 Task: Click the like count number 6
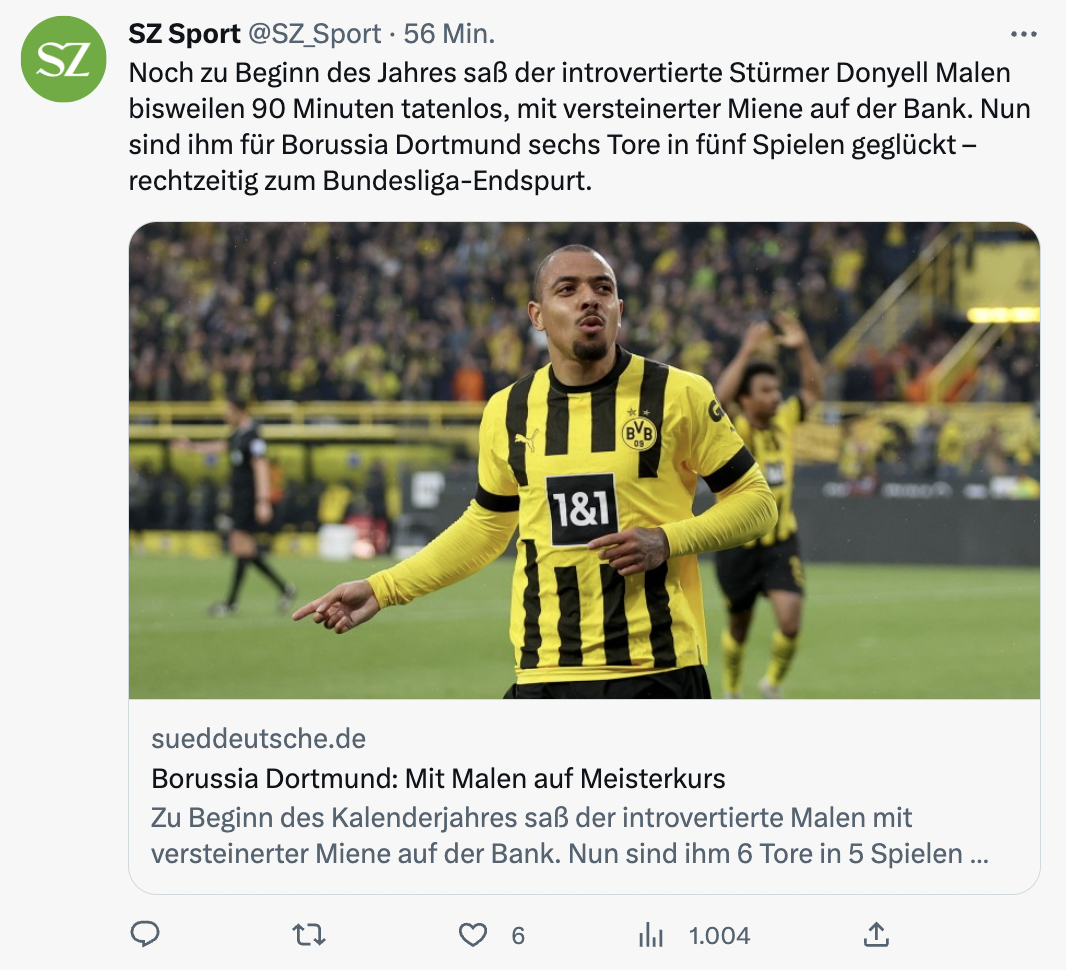[x=518, y=935]
